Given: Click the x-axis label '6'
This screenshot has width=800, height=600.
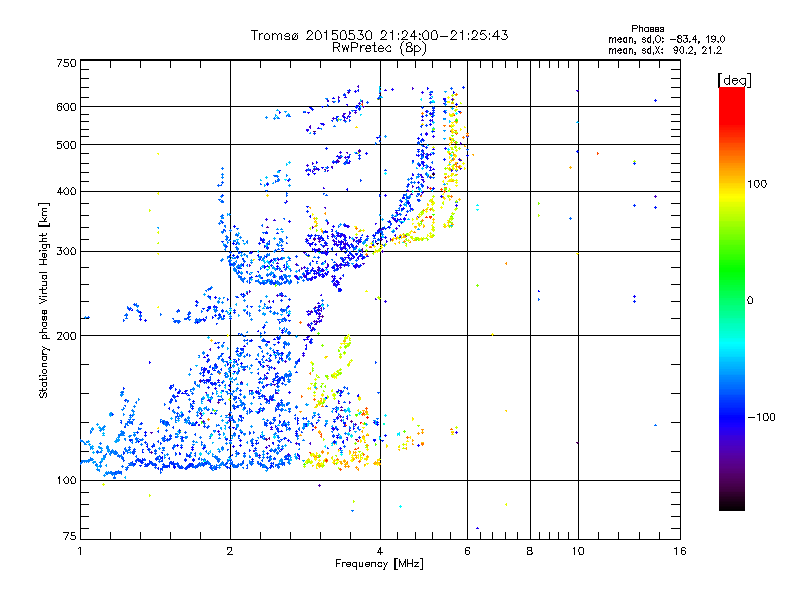Looking at the screenshot, I should click(467, 551).
